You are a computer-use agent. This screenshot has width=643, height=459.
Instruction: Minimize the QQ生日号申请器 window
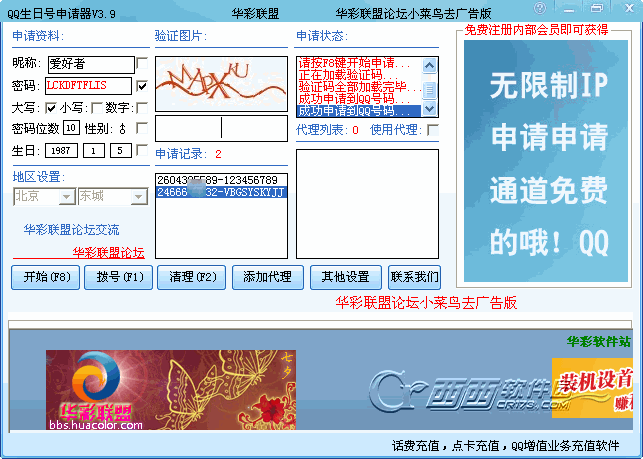tap(568, 9)
